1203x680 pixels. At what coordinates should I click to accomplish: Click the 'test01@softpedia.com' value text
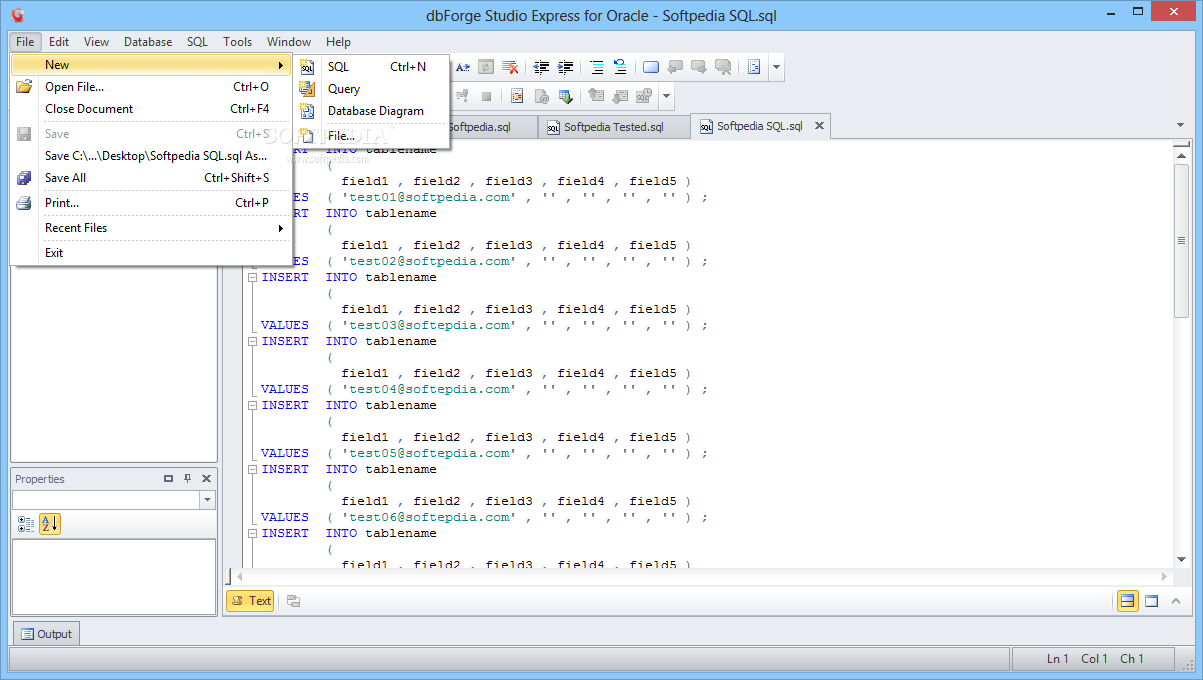[429, 197]
